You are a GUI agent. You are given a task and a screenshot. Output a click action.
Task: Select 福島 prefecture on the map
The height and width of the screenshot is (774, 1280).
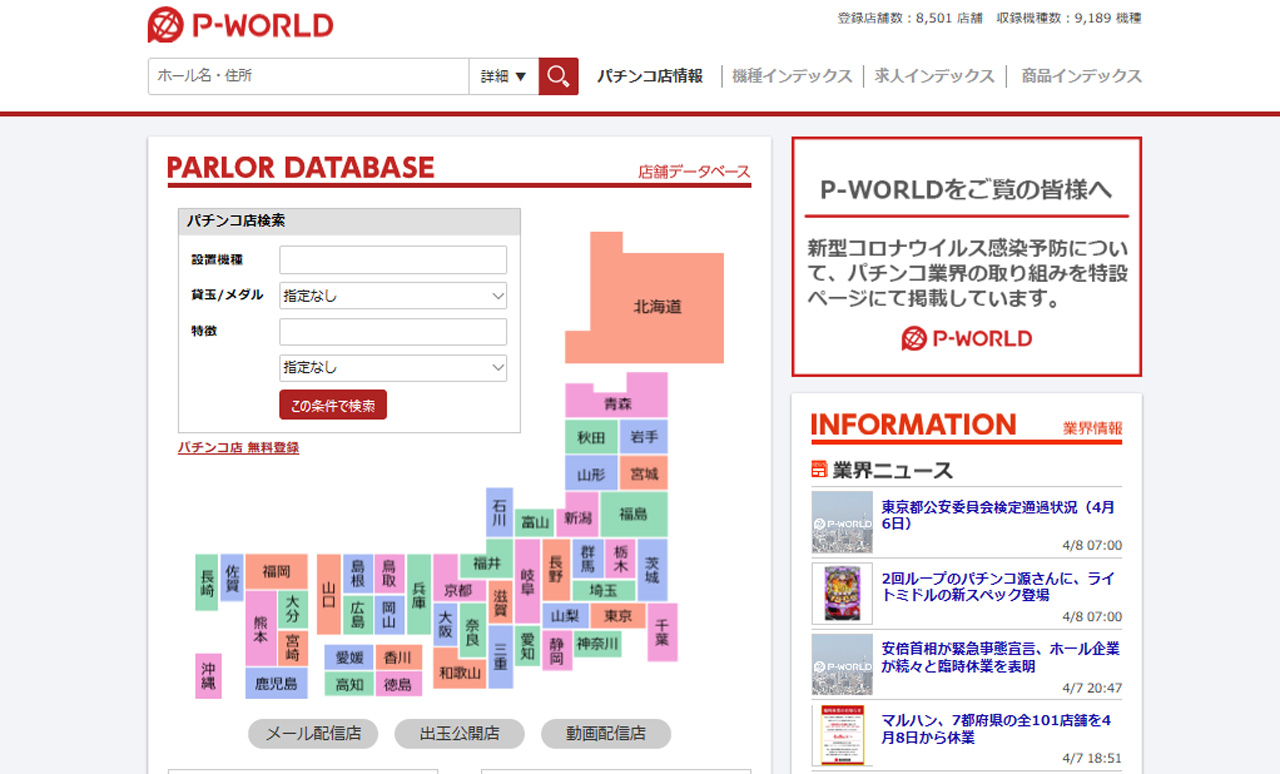click(x=633, y=514)
